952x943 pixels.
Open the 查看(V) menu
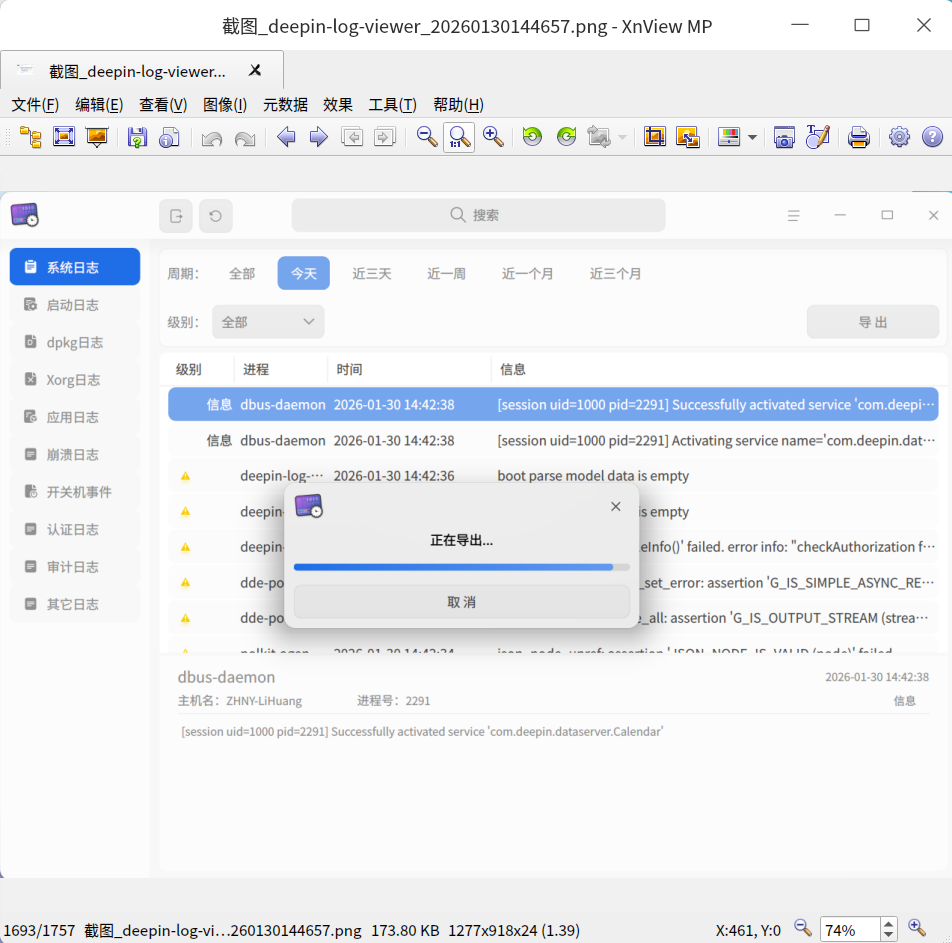pos(163,104)
